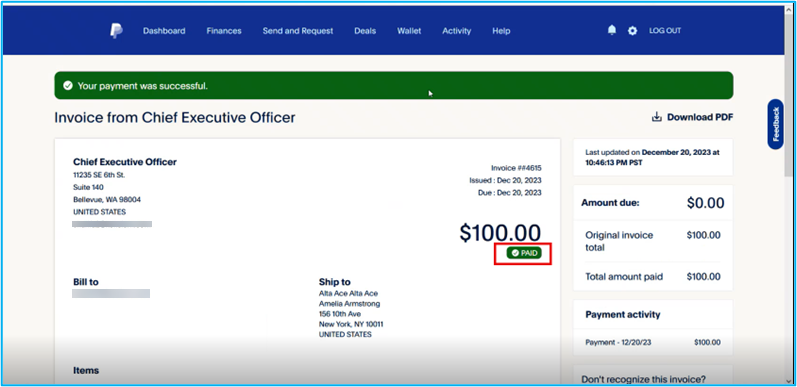Select '156 10th Ave' shipping line
The image size is (797, 387).
click(x=340, y=314)
